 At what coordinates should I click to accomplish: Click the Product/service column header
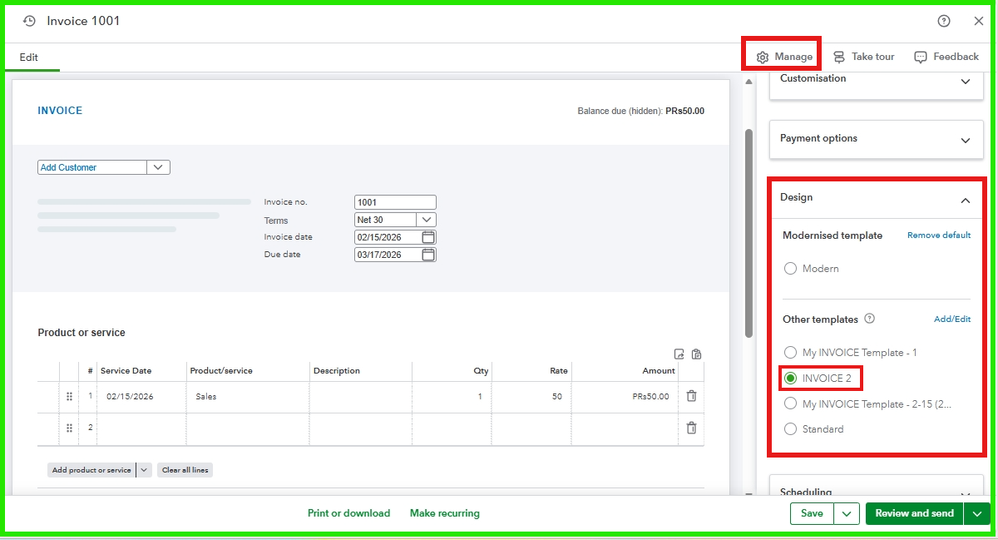coord(221,371)
